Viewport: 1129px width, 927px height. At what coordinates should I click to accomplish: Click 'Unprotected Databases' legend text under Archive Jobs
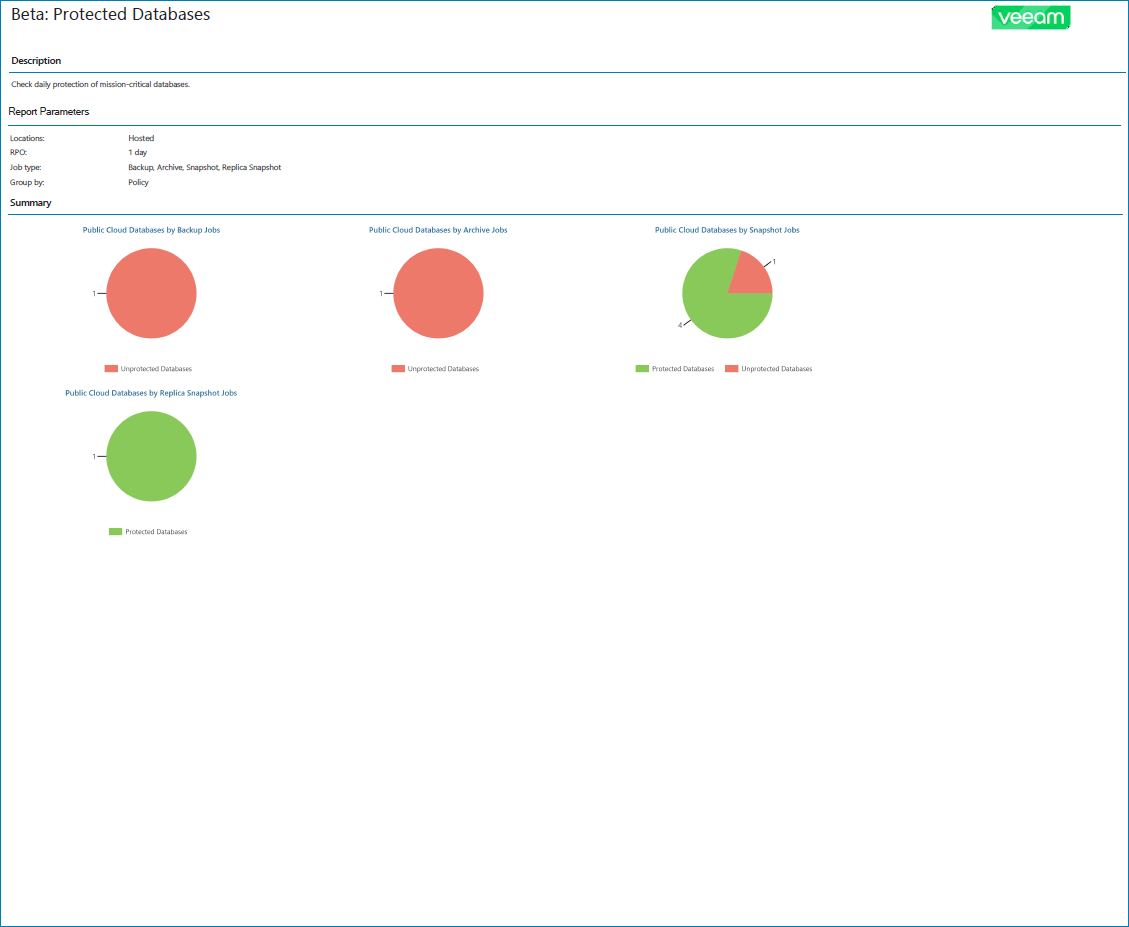click(443, 369)
